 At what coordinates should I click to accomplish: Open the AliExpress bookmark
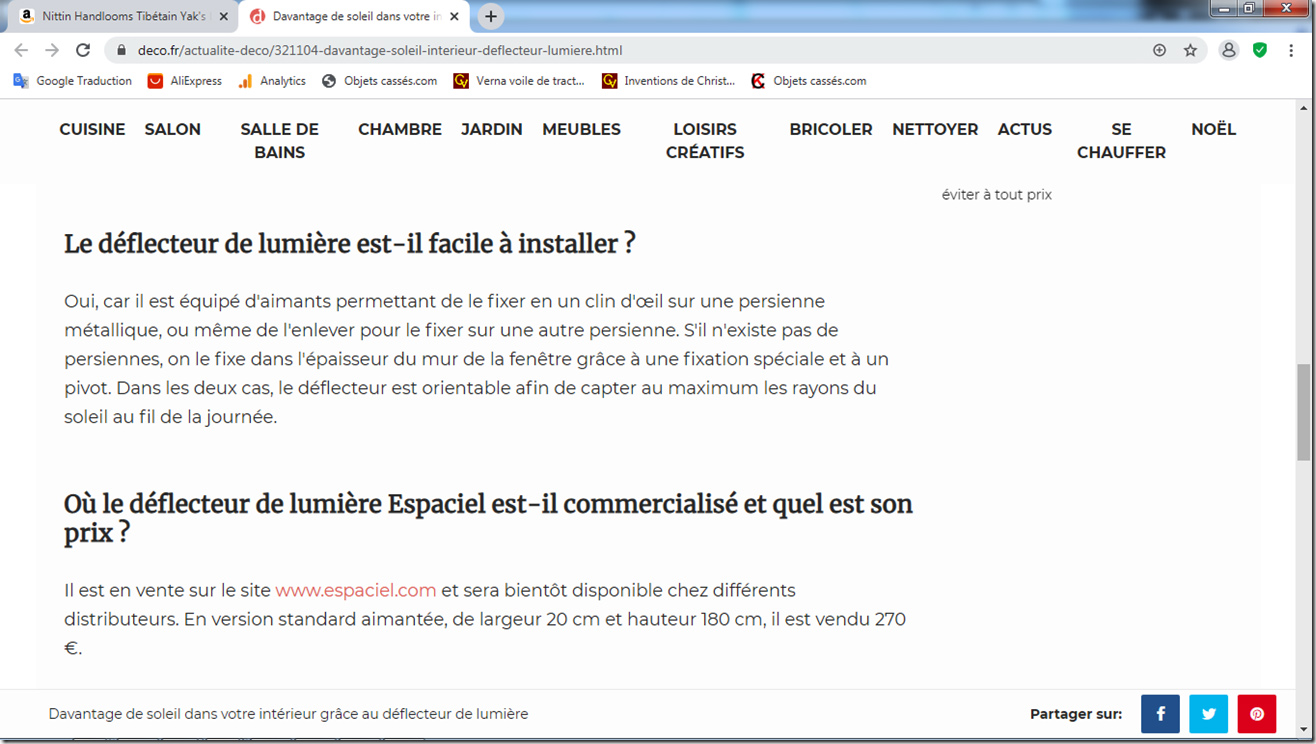point(185,81)
